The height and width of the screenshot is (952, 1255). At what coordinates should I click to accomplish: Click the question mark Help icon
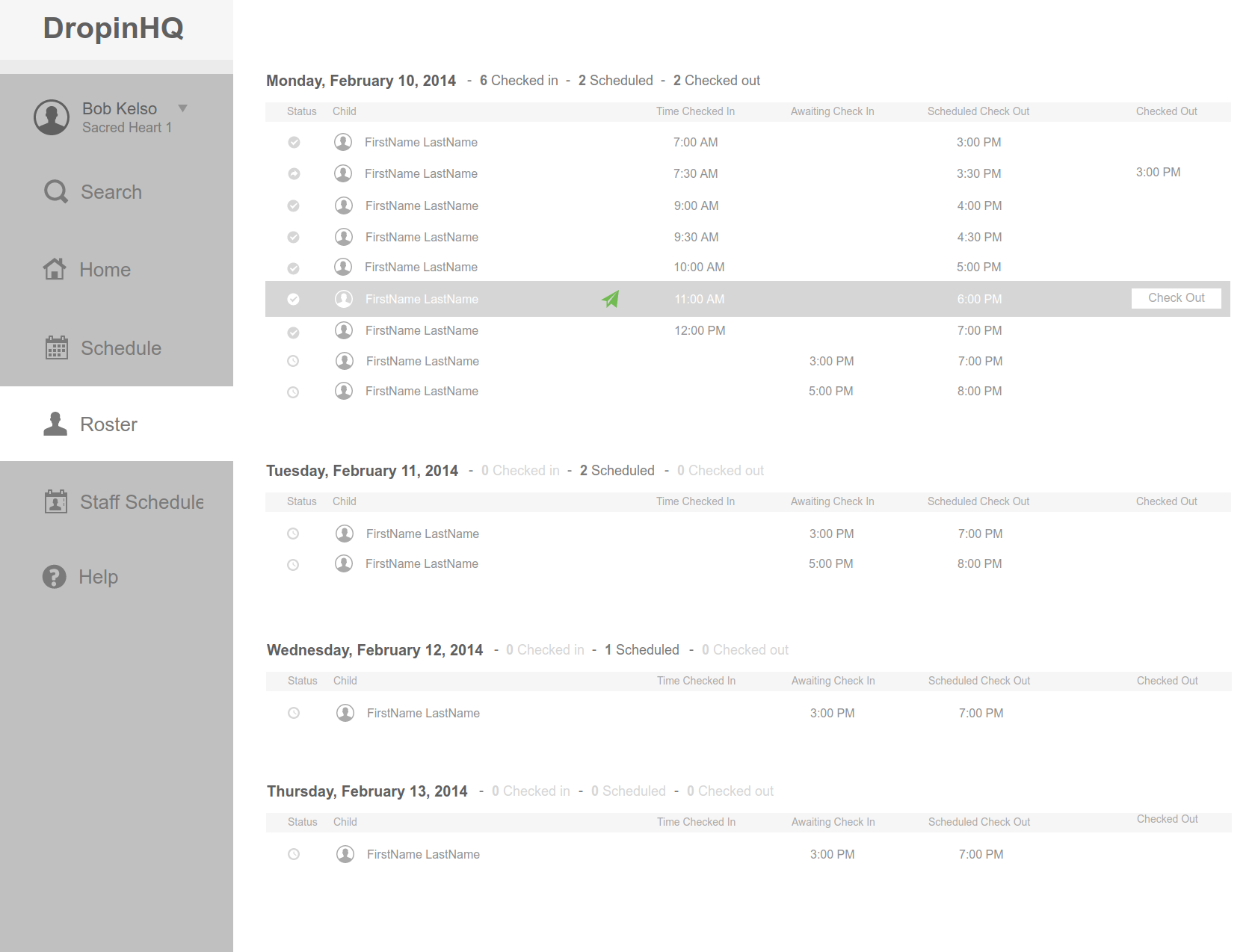click(55, 577)
